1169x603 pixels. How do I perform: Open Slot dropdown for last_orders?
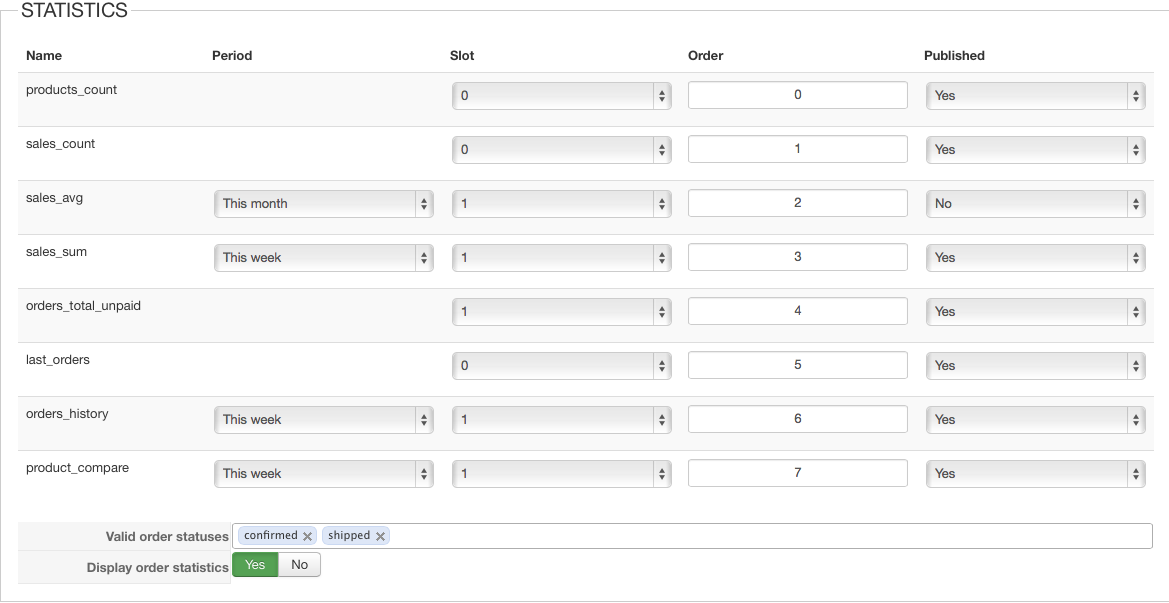(561, 366)
